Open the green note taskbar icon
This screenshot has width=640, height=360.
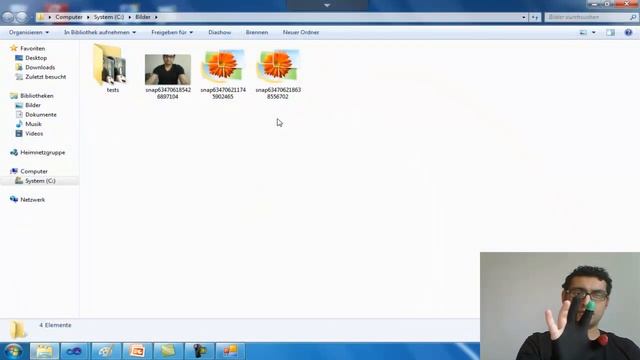[x=168, y=351]
